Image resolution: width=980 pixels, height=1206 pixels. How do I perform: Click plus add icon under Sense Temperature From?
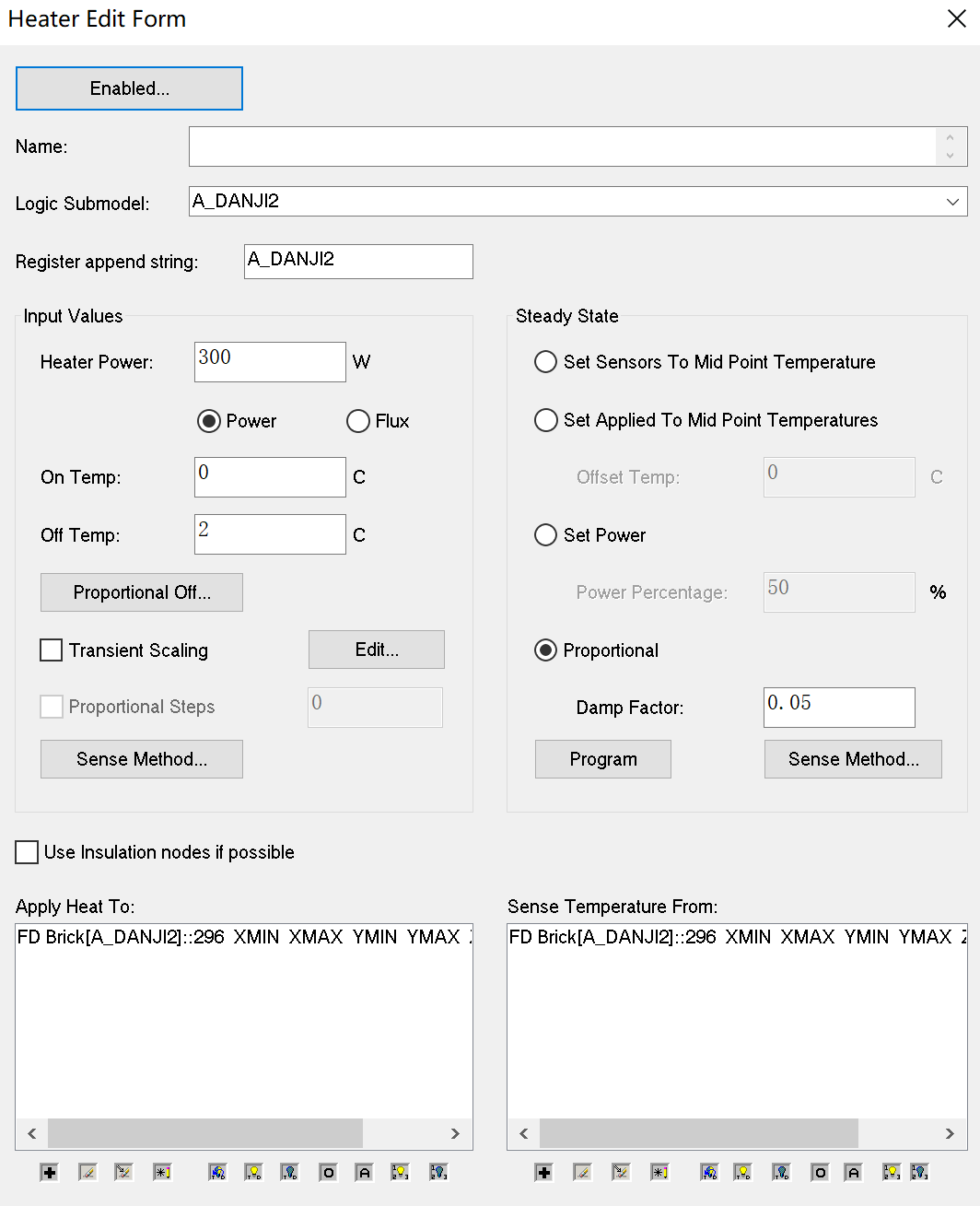(x=544, y=1172)
